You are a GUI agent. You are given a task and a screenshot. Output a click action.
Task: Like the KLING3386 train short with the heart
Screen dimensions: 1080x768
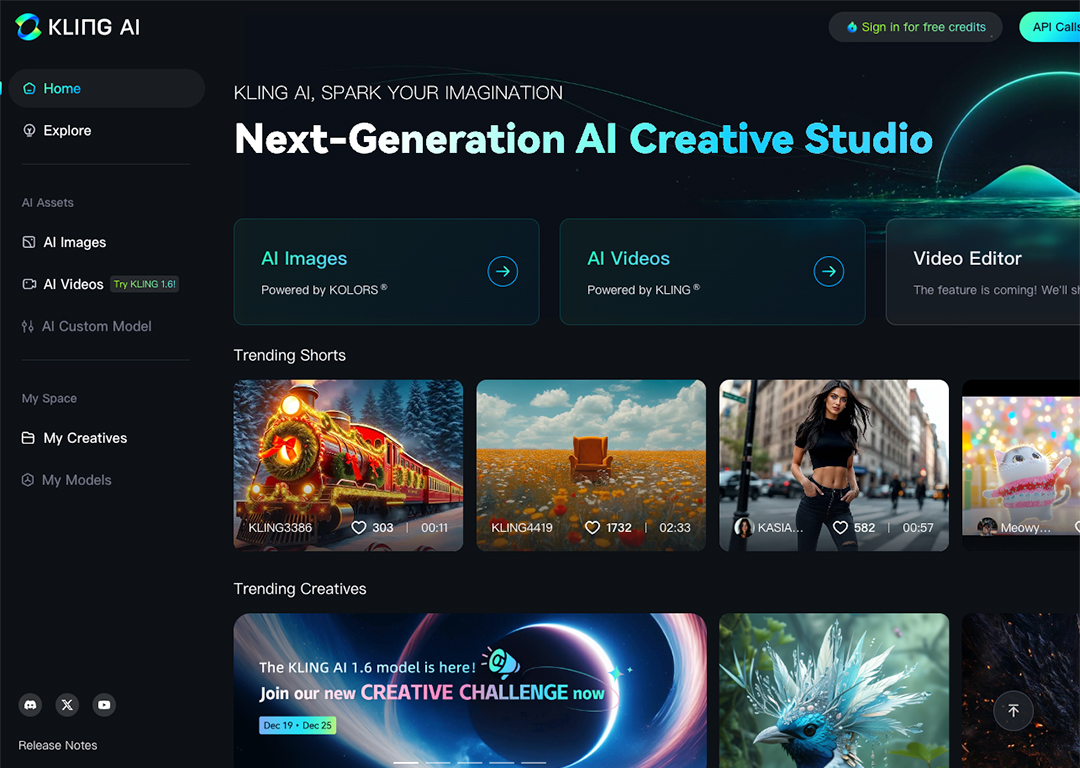point(359,528)
